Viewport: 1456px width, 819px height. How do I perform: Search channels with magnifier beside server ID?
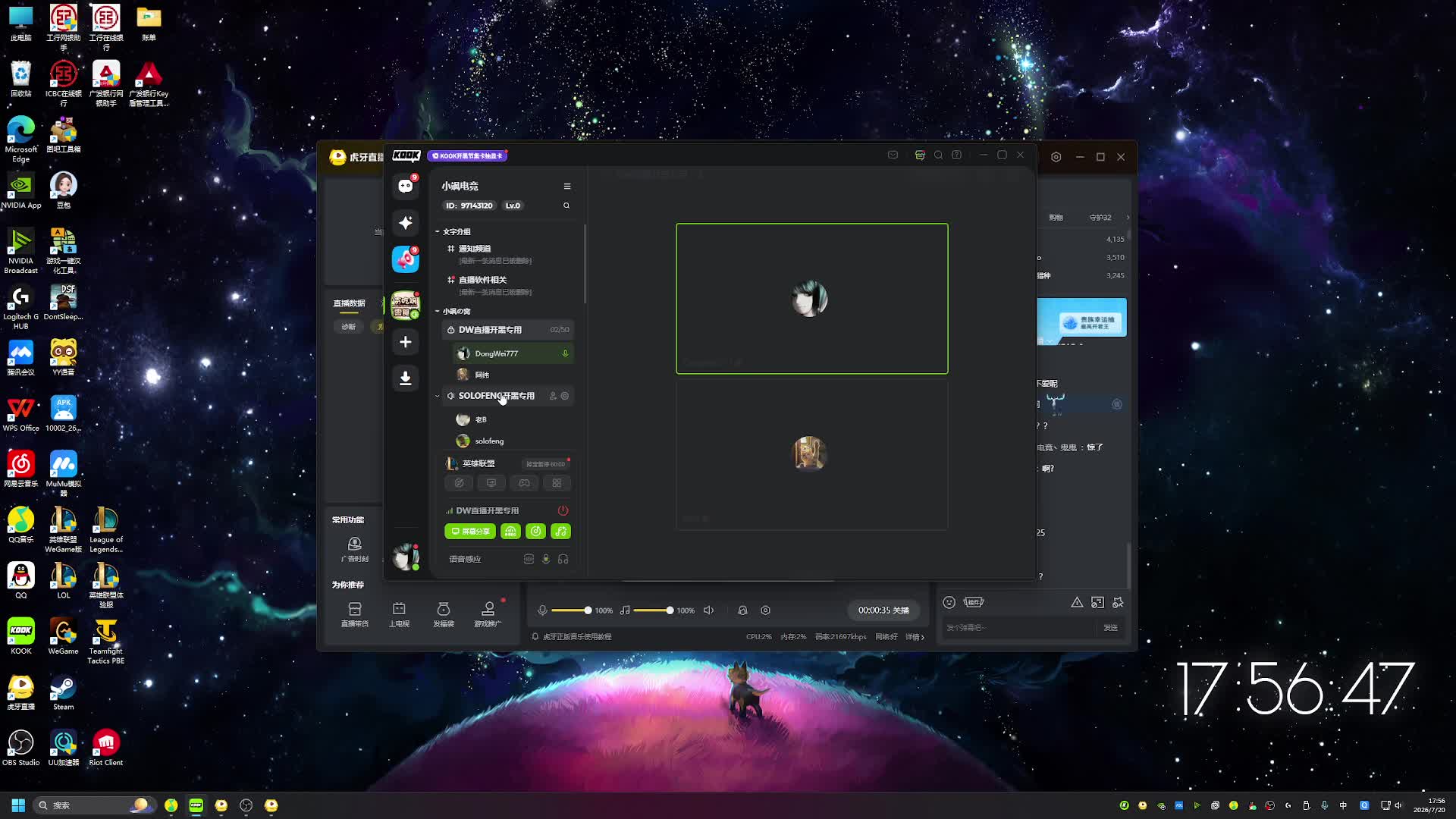tap(566, 206)
